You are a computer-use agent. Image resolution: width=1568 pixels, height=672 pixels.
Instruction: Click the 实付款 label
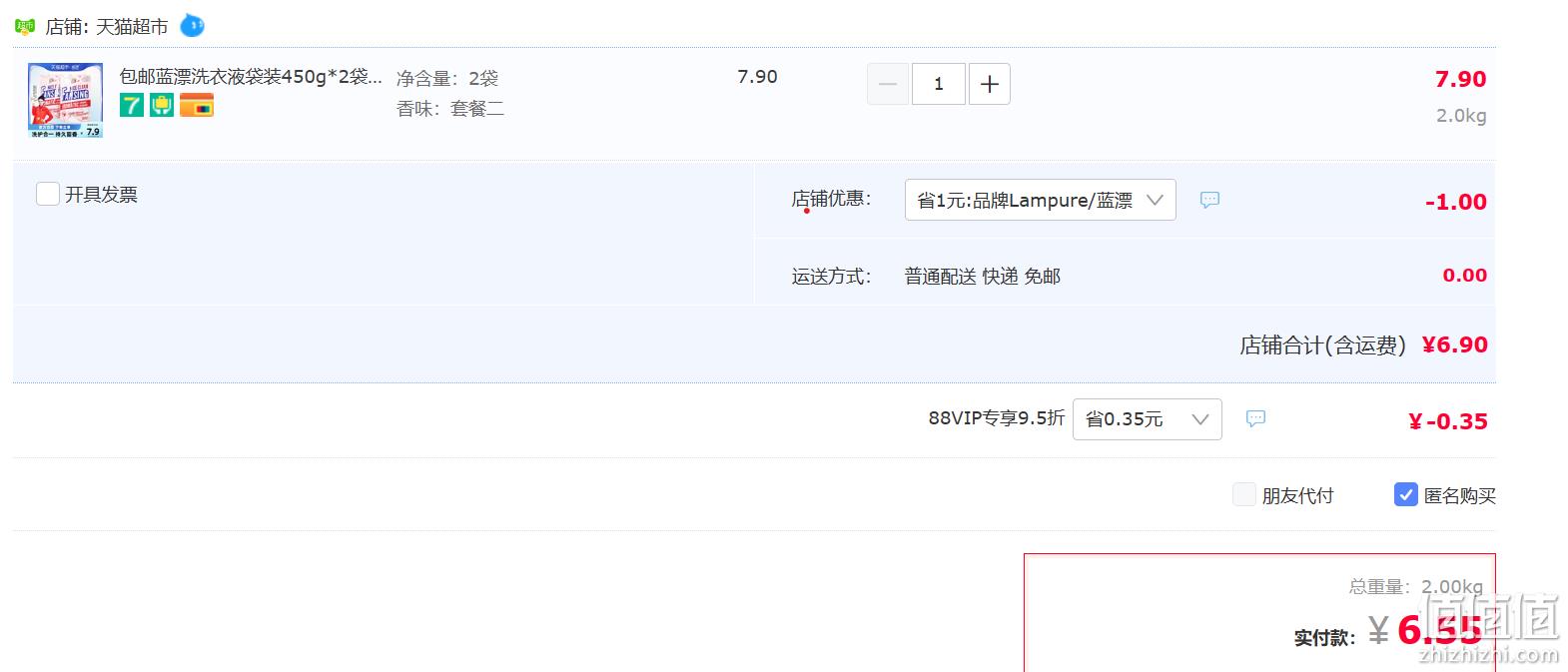pyautogui.click(x=1324, y=638)
